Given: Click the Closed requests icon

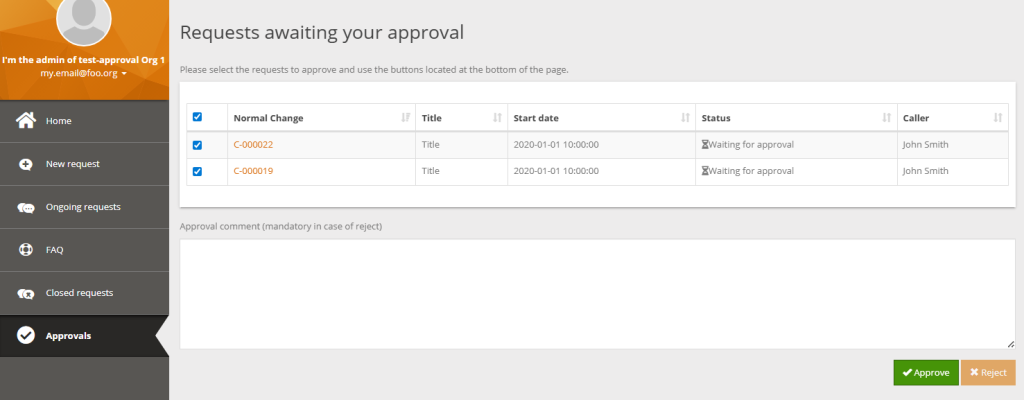Looking at the screenshot, I should pos(26,293).
